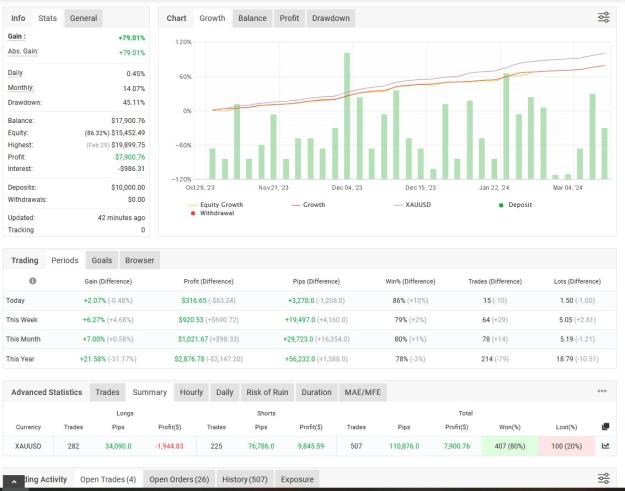This screenshot has height=491, width=625.
Task: Click the profit value $7,900.76 in Info
Action: [x=130, y=157]
